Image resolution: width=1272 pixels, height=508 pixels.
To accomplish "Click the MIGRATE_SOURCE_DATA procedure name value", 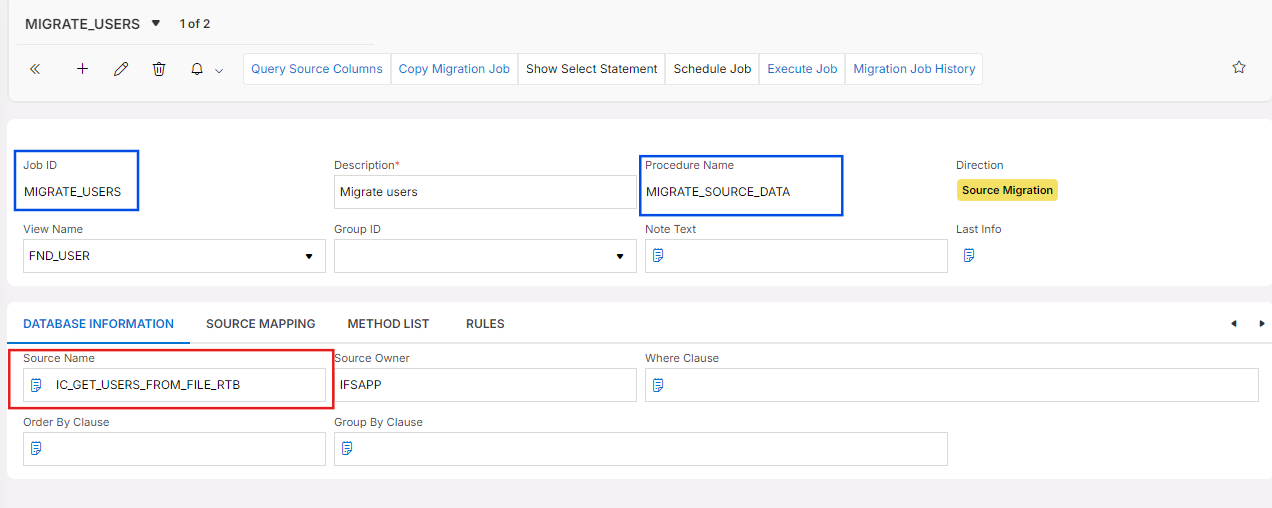I will tap(718, 192).
